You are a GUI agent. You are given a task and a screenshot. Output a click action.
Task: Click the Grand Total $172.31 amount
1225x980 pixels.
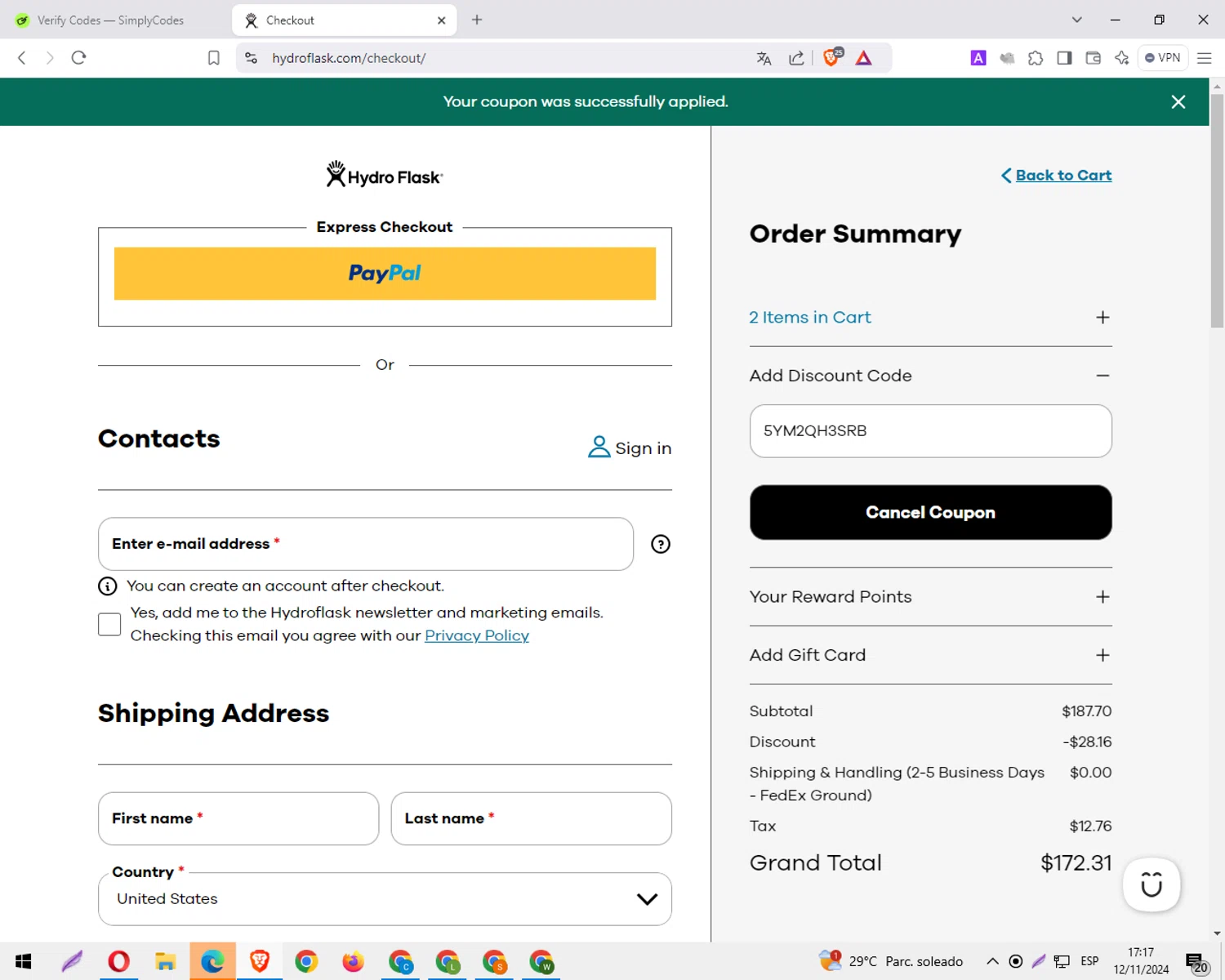click(x=1076, y=863)
